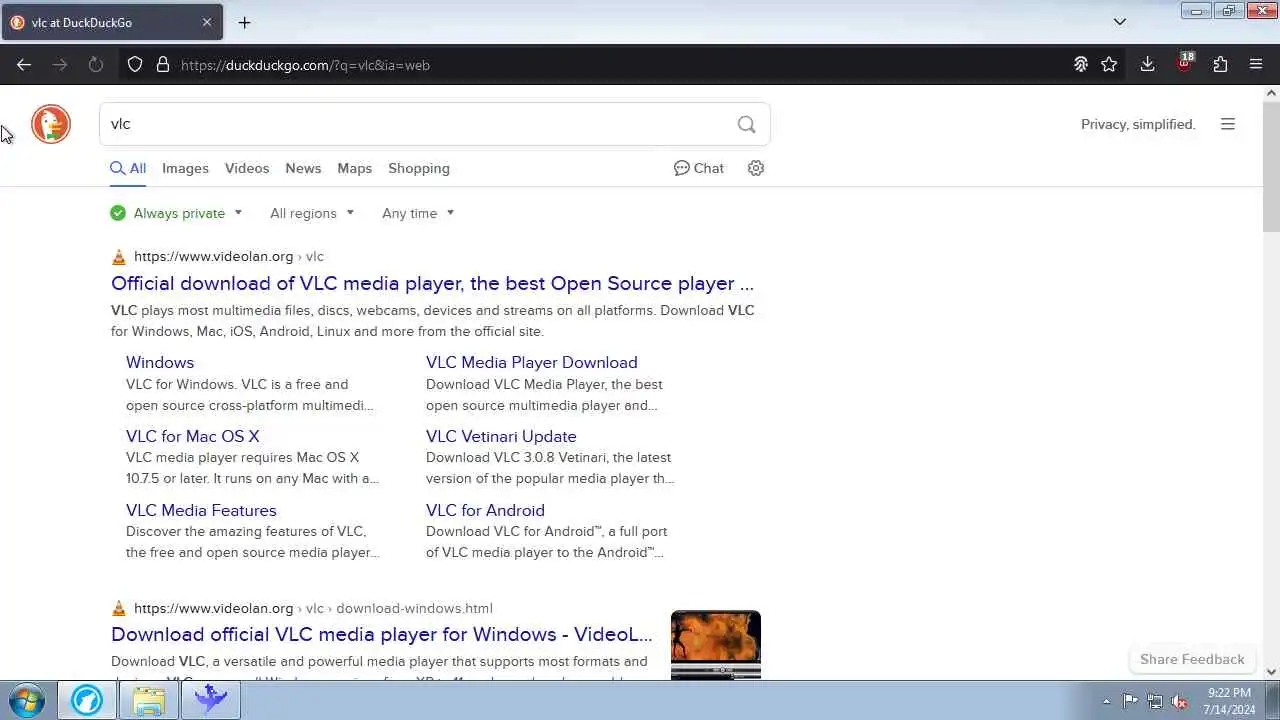Reload the page with refresh icon

pyautogui.click(x=96, y=65)
